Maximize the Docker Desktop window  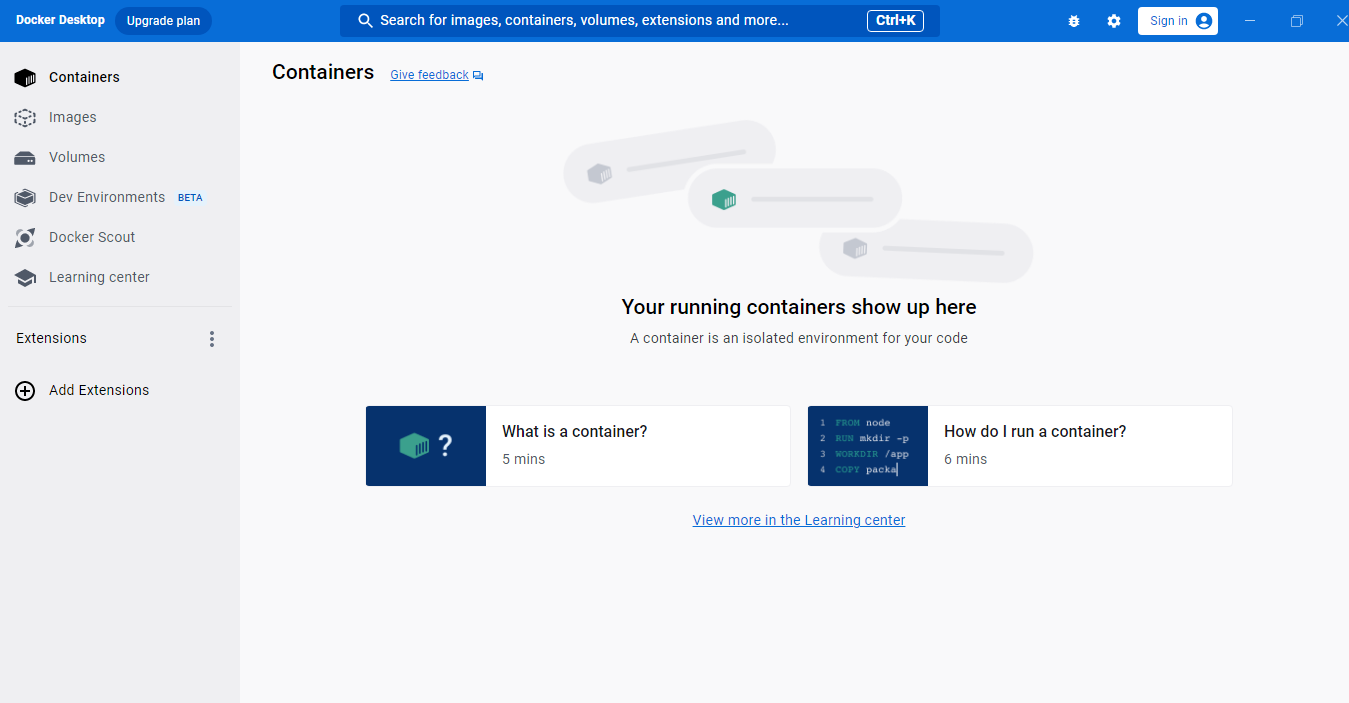(x=1297, y=21)
